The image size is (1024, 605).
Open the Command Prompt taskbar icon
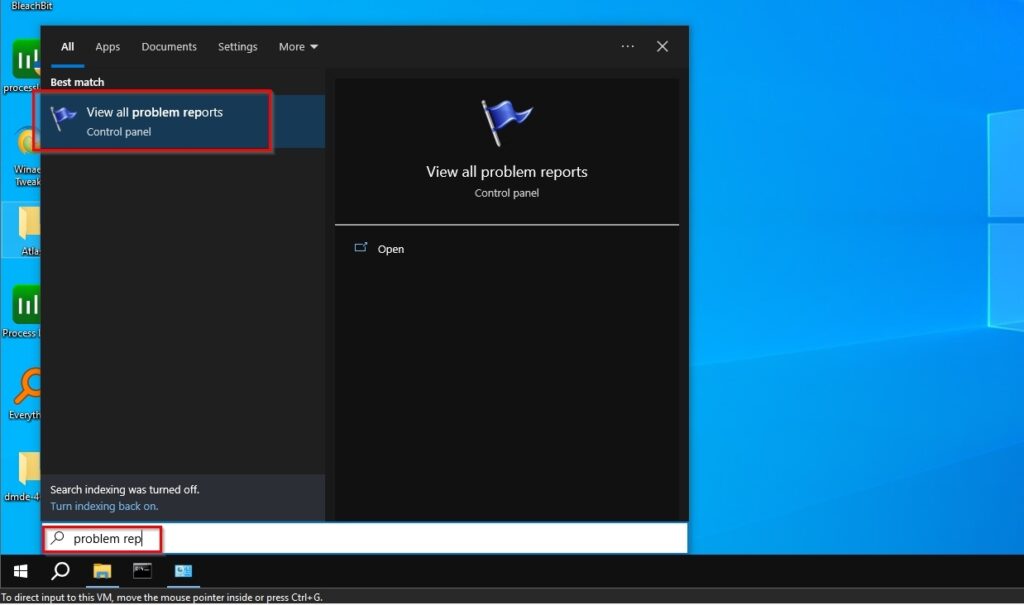(142, 571)
